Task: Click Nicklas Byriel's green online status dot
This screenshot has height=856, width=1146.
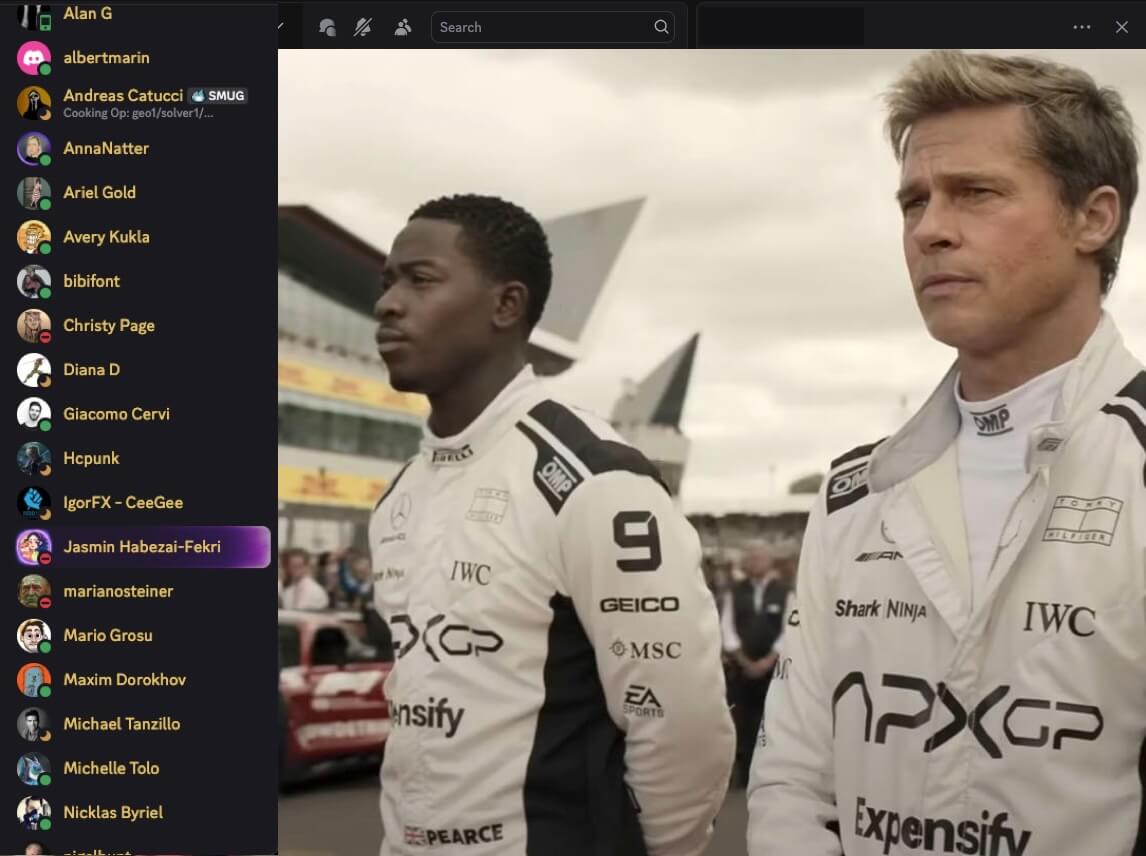Action: (45, 823)
